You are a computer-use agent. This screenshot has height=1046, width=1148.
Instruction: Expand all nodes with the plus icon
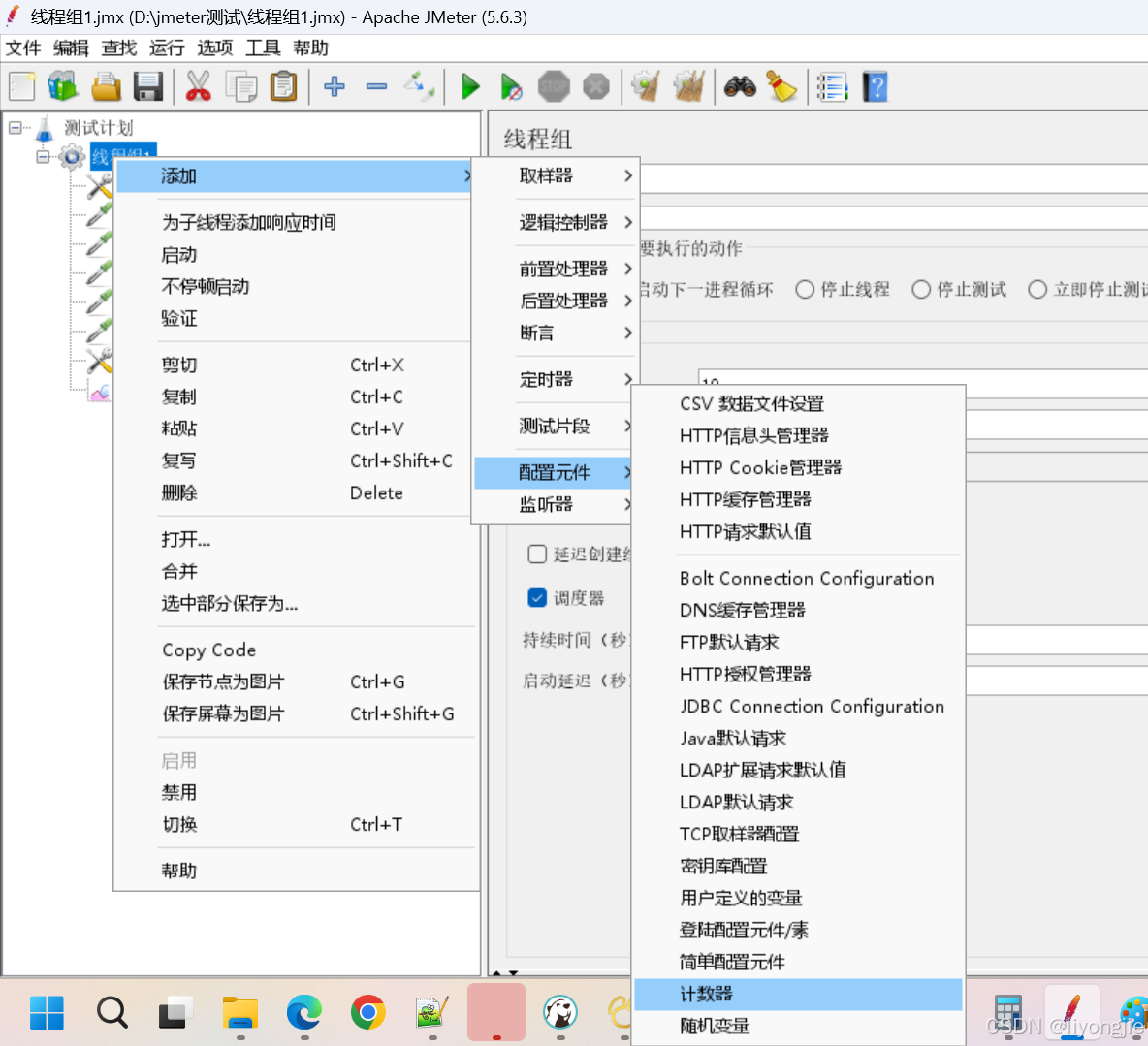334,86
